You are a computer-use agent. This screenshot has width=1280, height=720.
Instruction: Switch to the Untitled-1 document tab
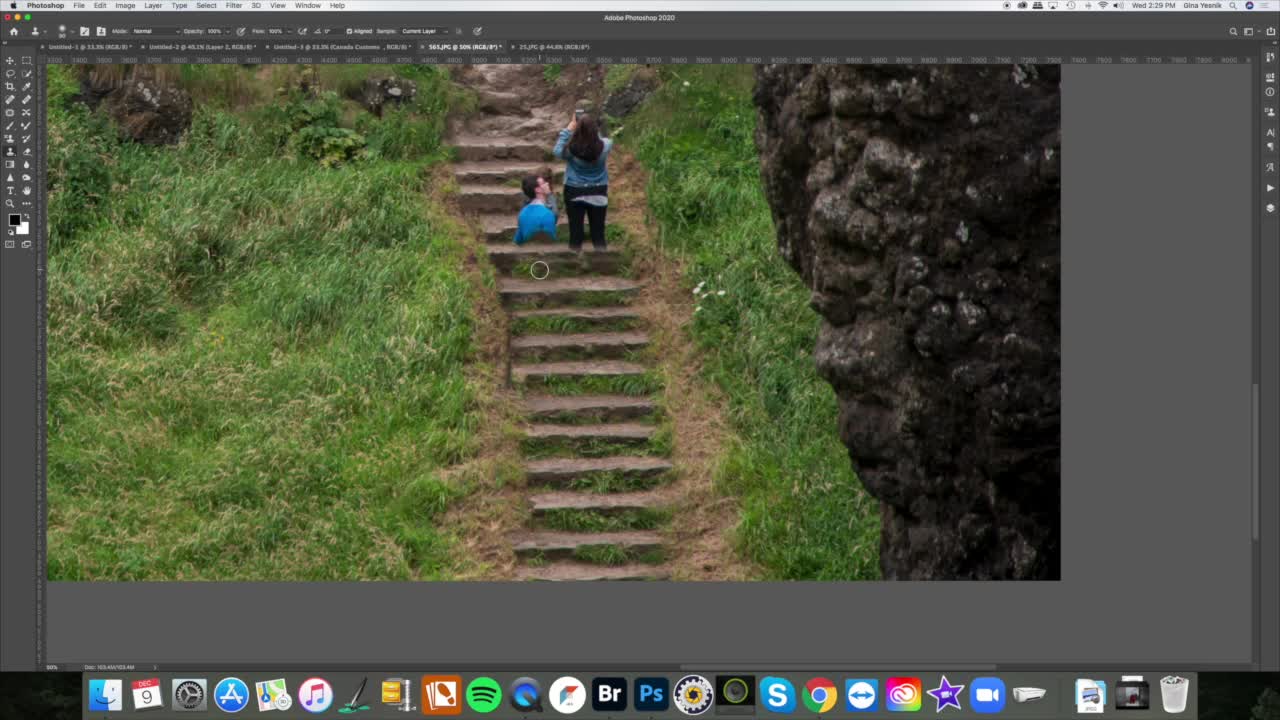point(90,47)
